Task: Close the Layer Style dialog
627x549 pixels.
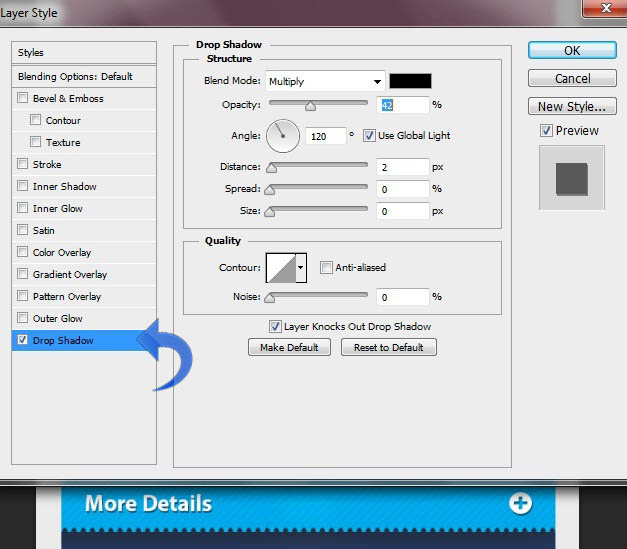Action: [605, 8]
